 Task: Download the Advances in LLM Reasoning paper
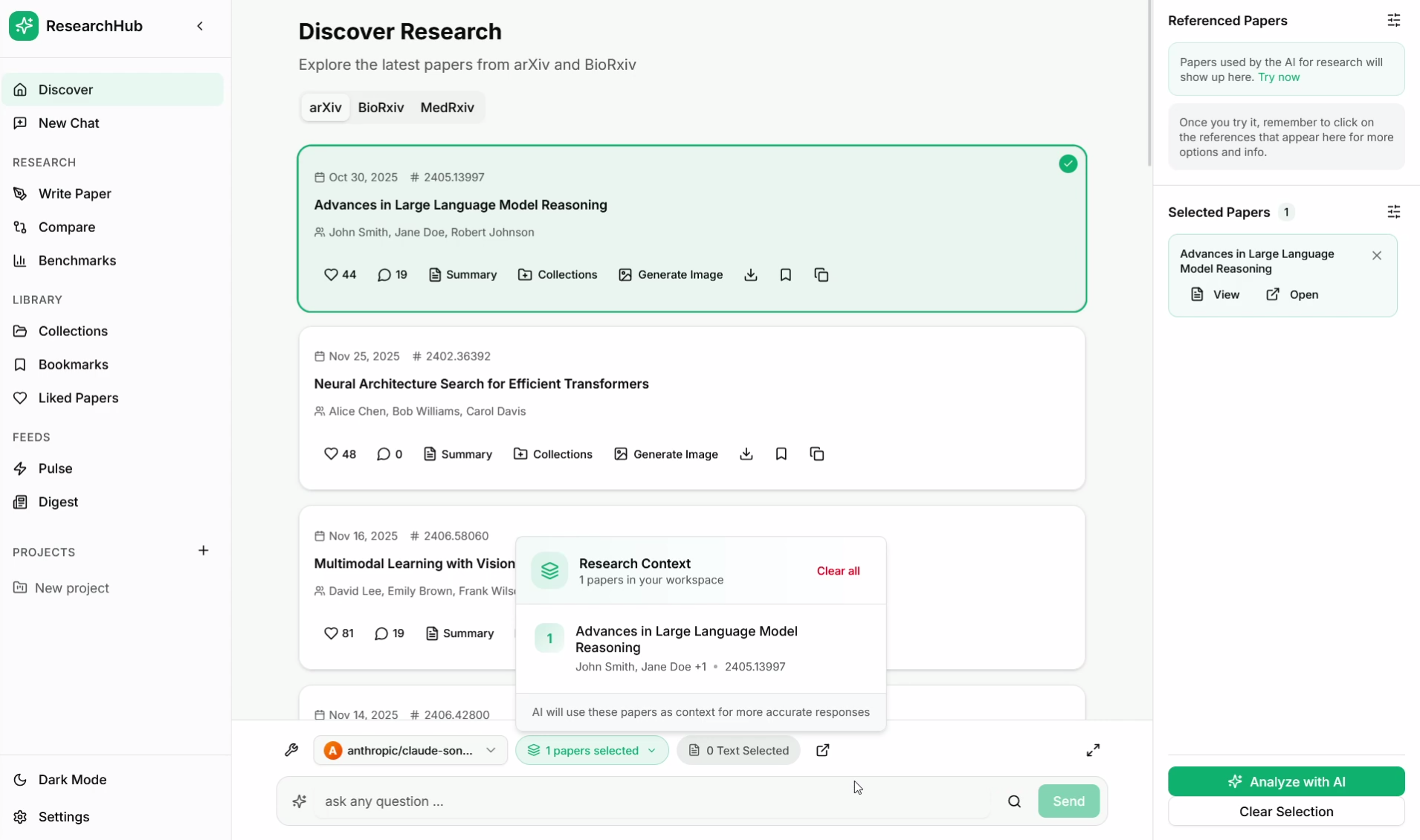coord(751,275)
